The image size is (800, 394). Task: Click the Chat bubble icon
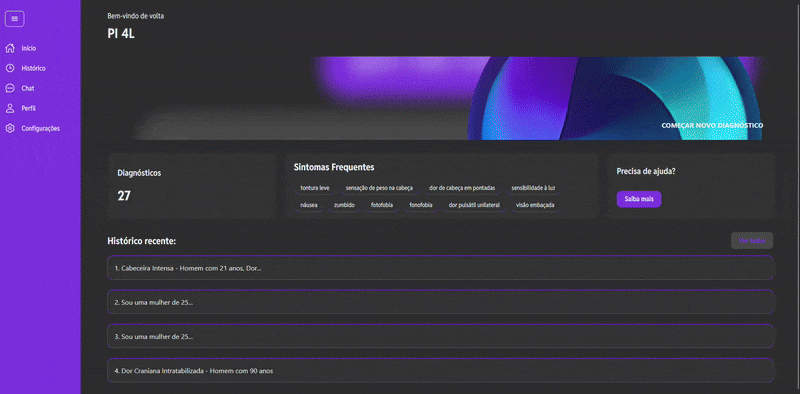pos(10,88)
